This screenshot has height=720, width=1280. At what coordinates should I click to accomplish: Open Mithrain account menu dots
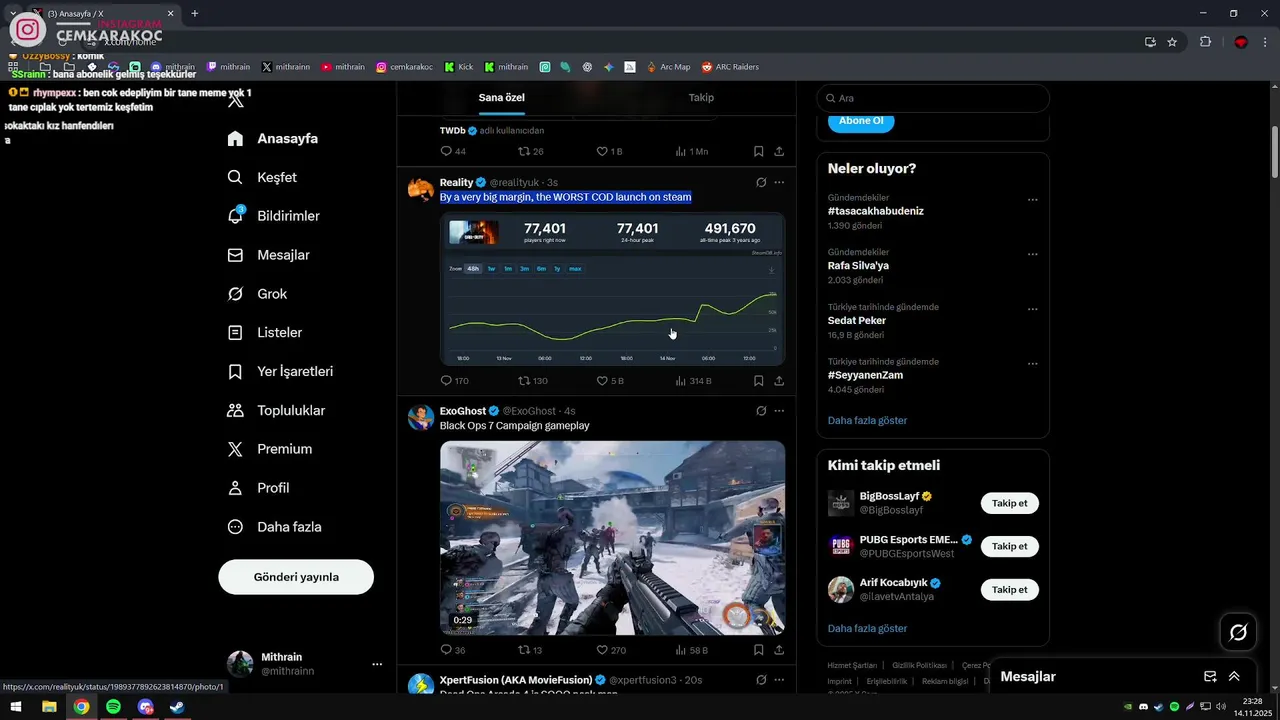pos(377,664)
